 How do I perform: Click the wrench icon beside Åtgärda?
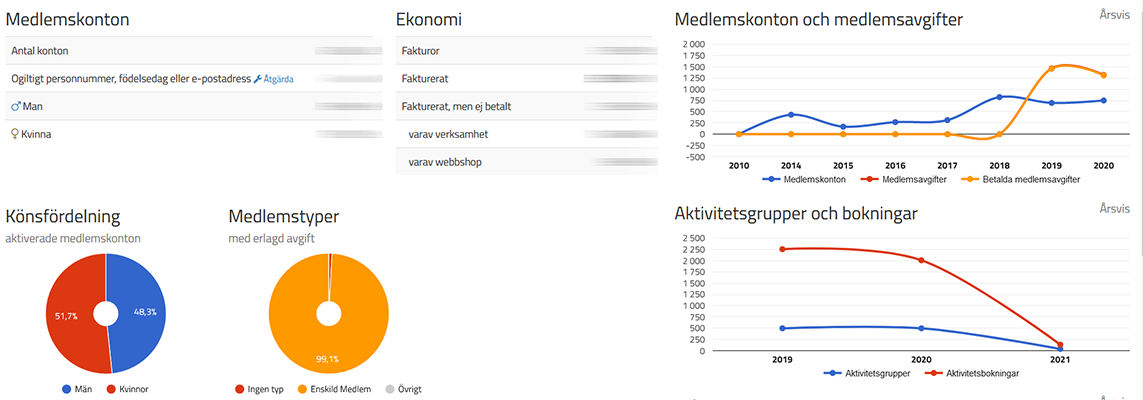point(257,79)
